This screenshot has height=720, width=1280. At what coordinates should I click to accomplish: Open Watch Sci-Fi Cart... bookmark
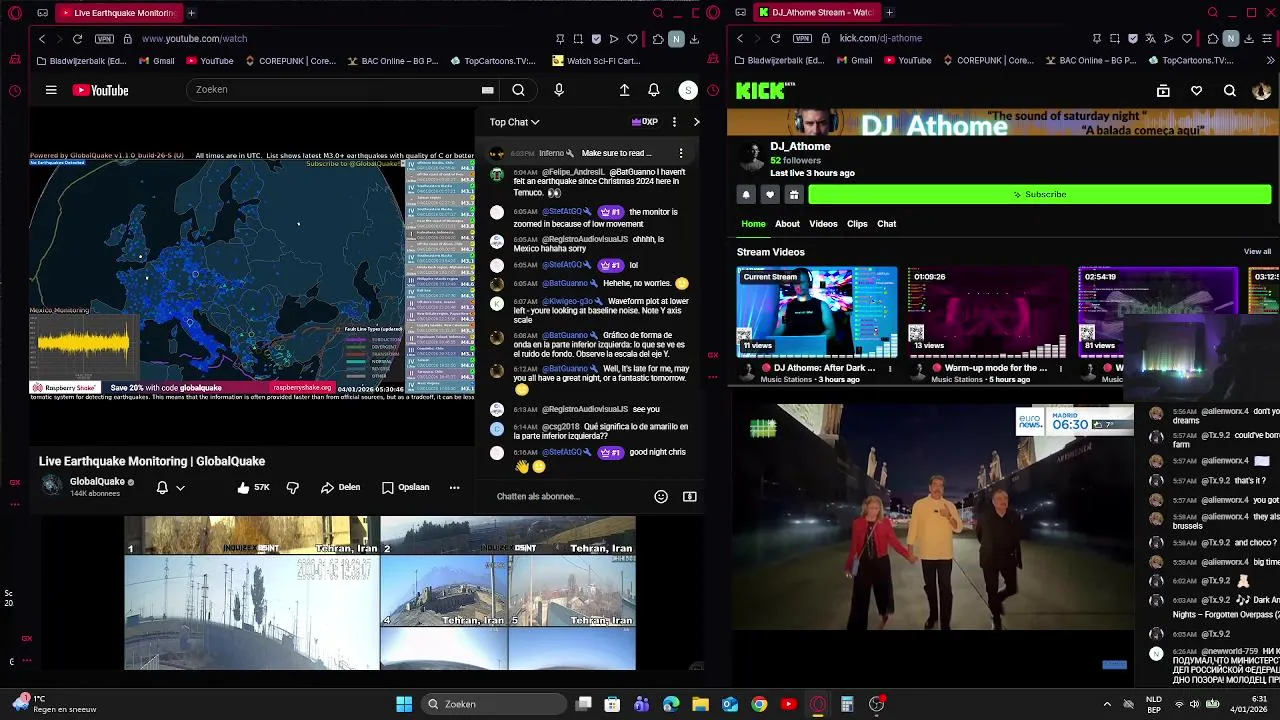pos(596,60)
